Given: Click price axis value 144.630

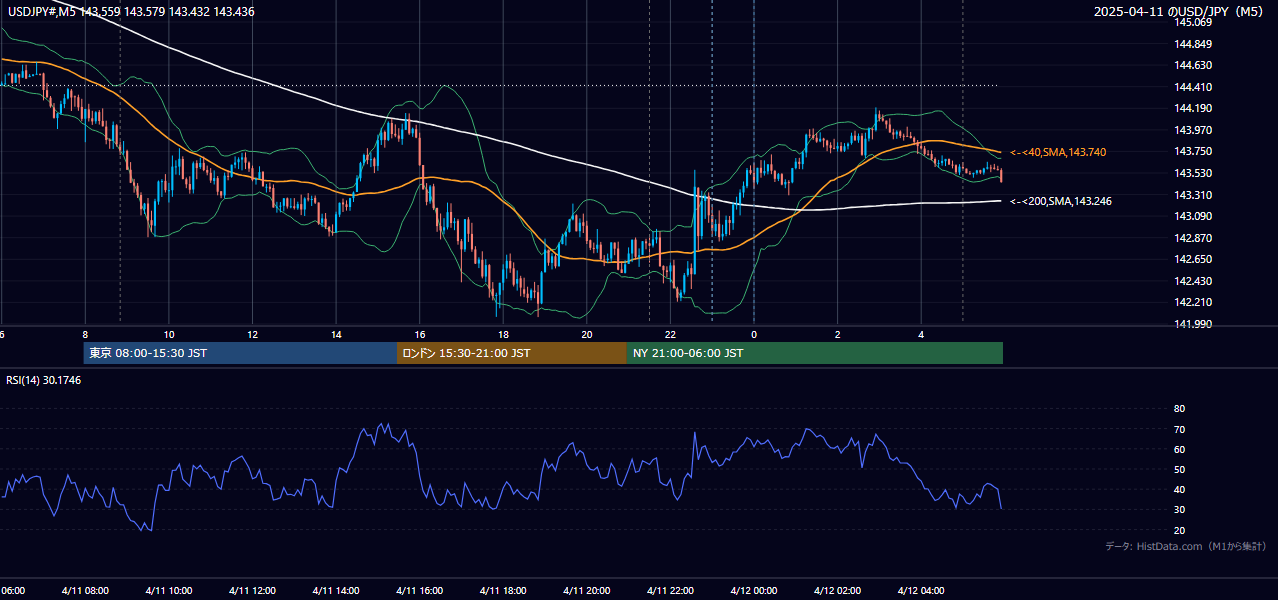Looking at the screenshot, I should 1192,65.
